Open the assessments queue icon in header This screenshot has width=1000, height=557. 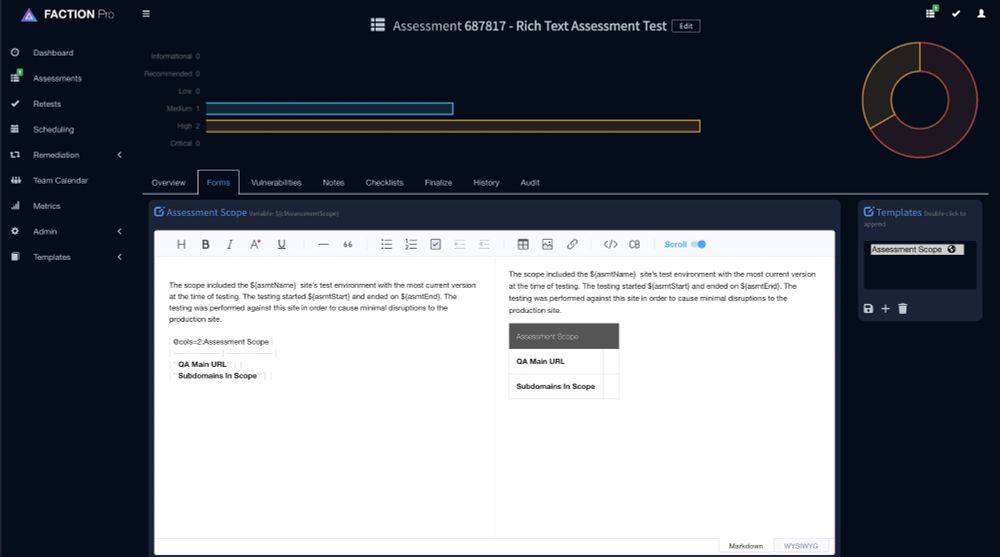[x=931, y=13]
